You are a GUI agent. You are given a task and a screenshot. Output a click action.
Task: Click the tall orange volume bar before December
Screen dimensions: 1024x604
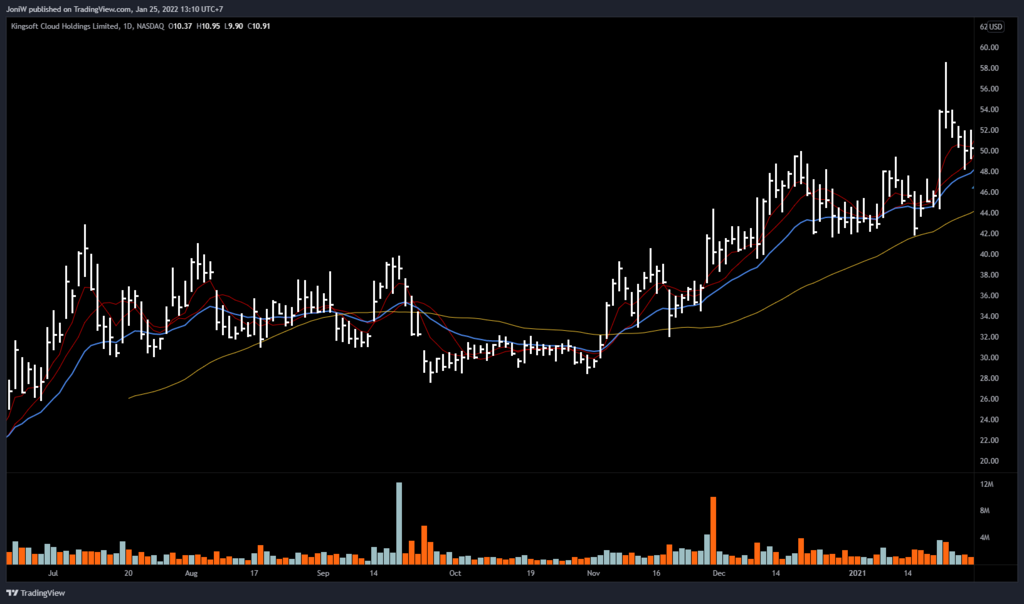(x=713, y=528)
